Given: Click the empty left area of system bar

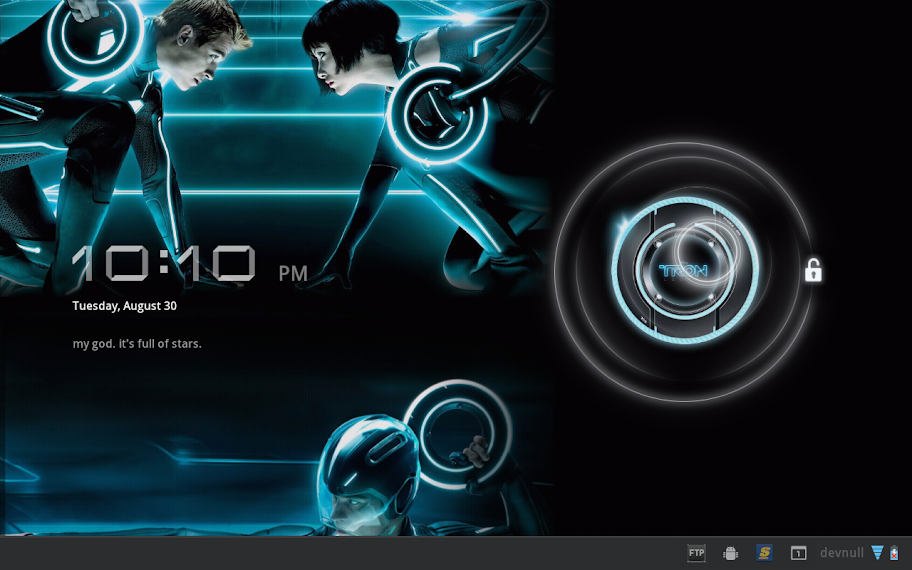Looking at the screenshot, I should (x=300, y=553).
